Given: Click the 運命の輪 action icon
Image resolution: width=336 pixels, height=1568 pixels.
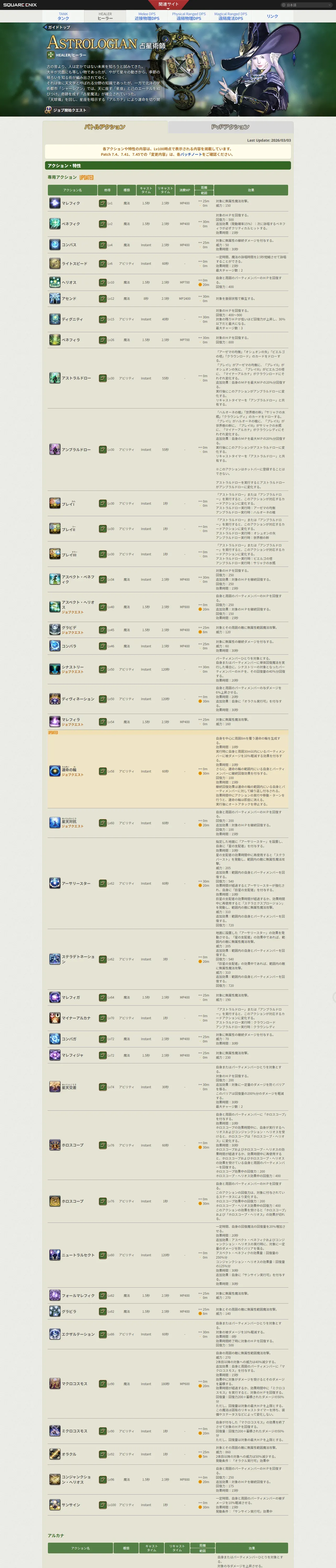Looking at the screenshot, I should (55, 771).
